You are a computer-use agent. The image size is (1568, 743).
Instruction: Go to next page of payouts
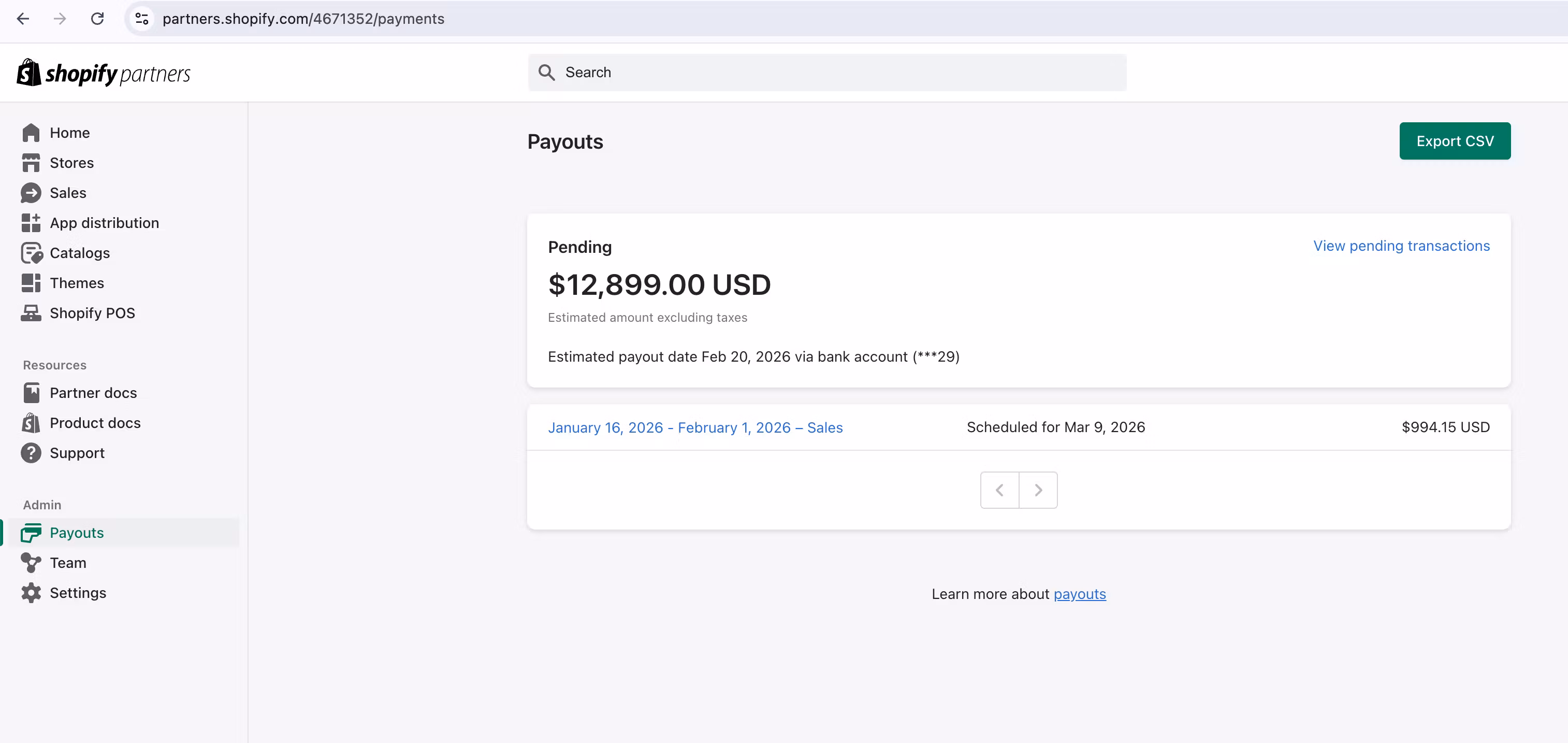tap(1038, 490)
